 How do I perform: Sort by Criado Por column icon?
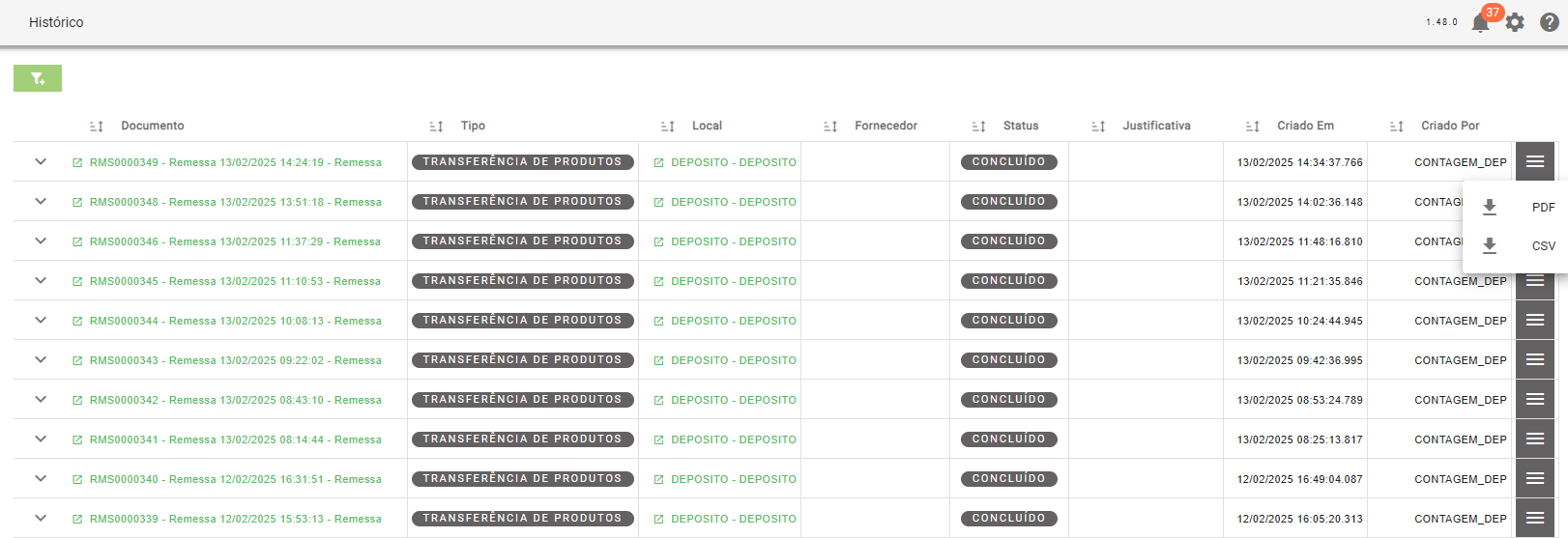pos(1397,127)
